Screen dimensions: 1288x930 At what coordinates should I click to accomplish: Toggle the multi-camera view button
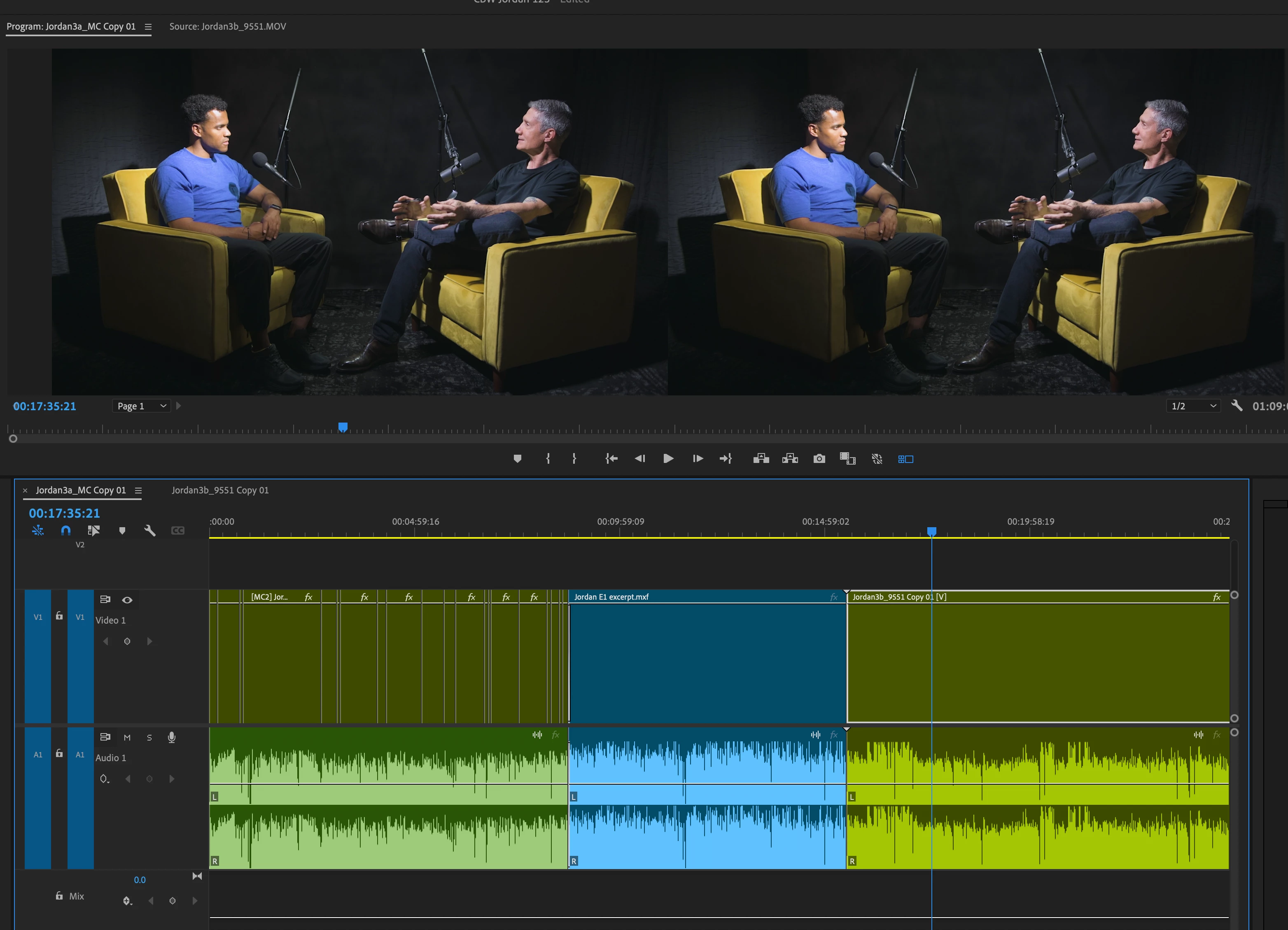tap(905, 458)
